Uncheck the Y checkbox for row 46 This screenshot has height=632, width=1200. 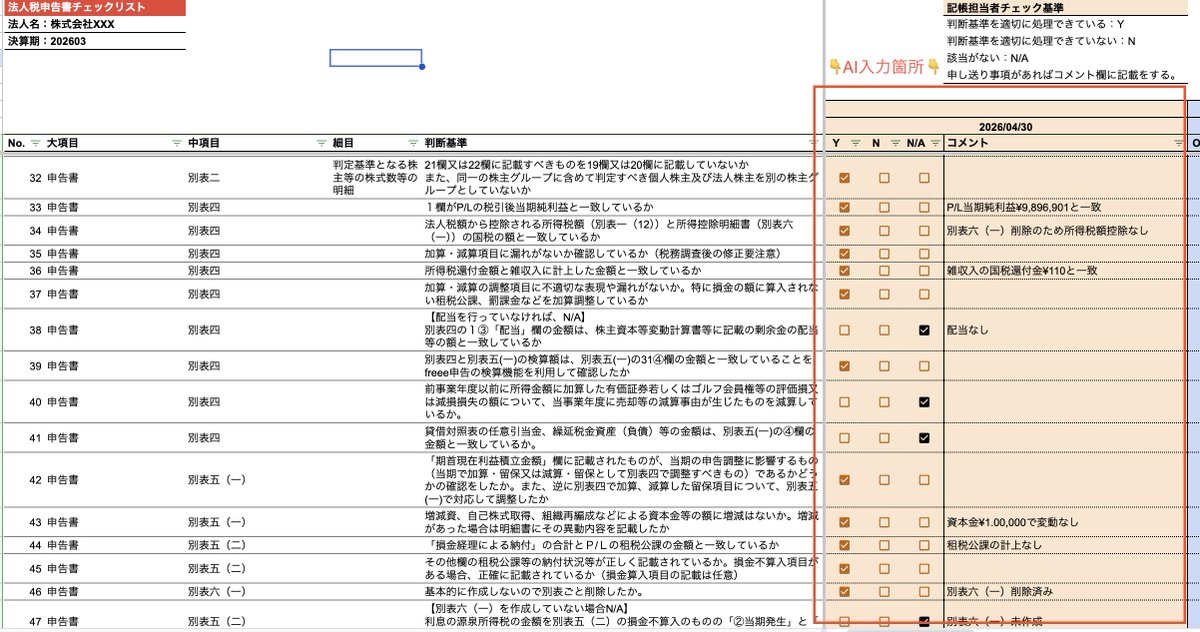click(x=845, y=591)
